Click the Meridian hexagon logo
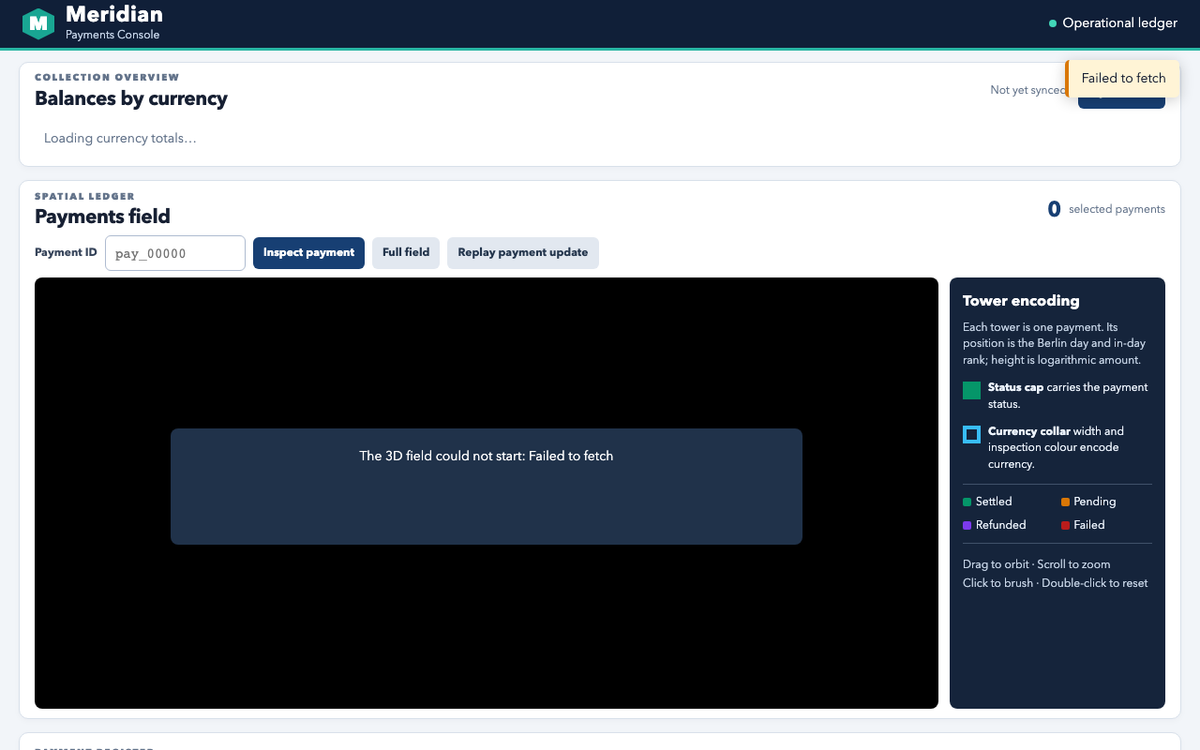Image resolution: width=1200 pixels, height=750 pixels. click(38, 23)
